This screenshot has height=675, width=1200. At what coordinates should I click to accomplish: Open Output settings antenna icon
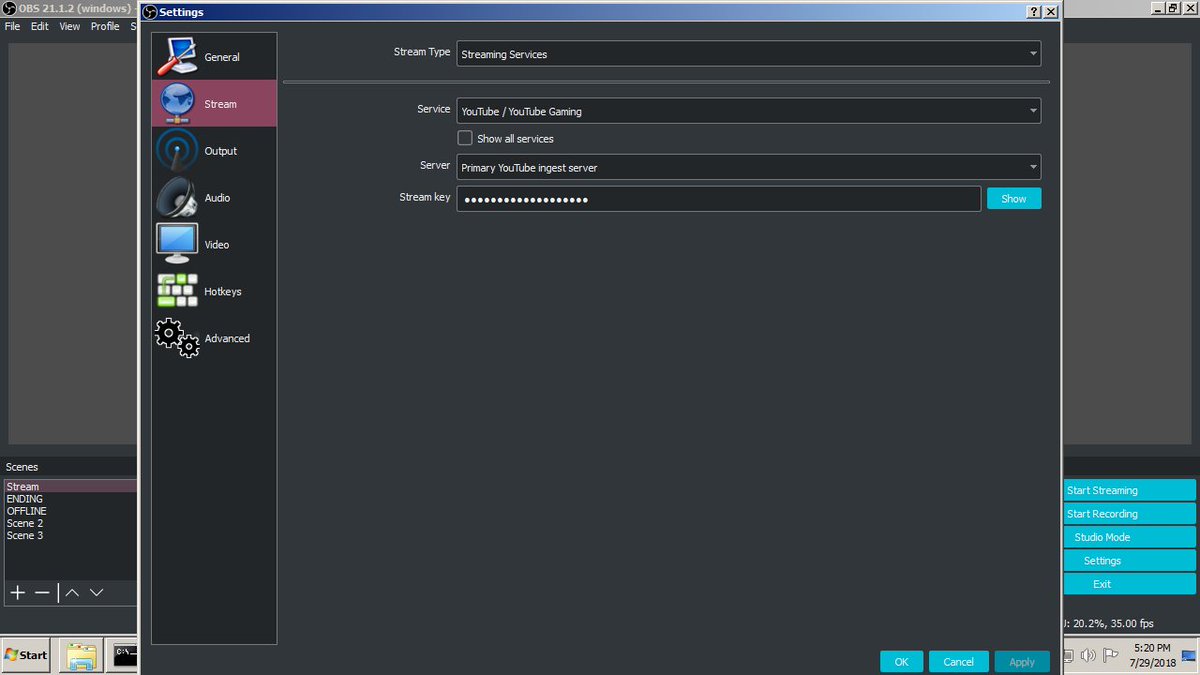pyautogui.click(x=177, y=151)
